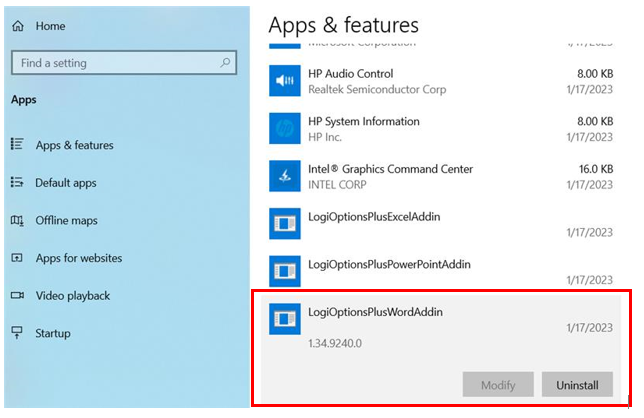The image size is (644, 418).
Task: Expand the Intel Graphics Command Center entry
Action: pyautogui.click(x=440, y=176)
